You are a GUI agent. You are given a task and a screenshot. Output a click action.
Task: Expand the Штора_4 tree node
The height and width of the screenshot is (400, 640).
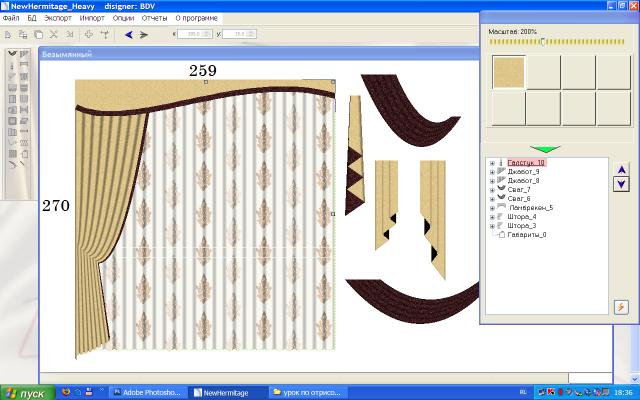click(492, 217)
